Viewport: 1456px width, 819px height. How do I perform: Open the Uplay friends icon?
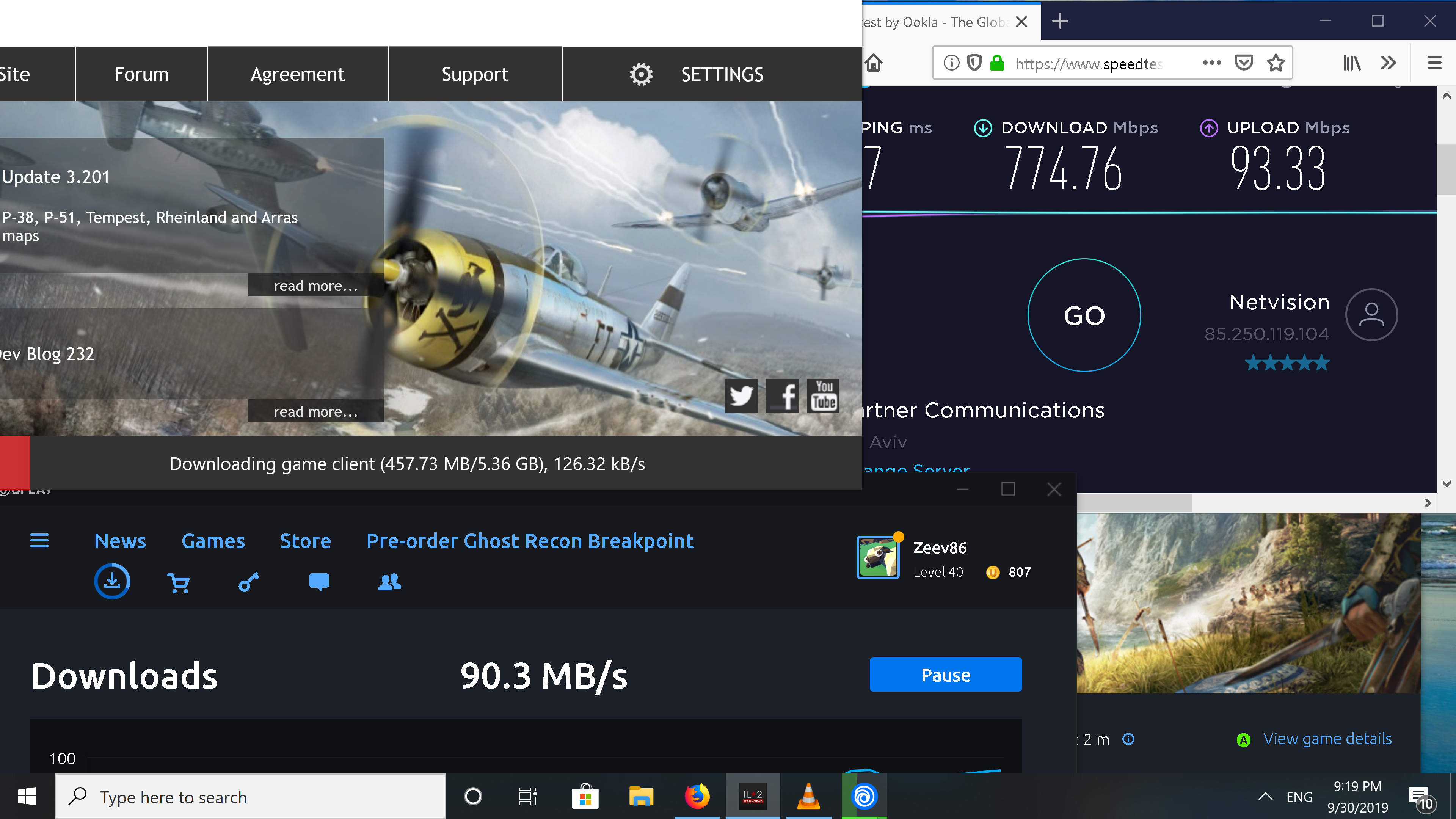[389, 582]
